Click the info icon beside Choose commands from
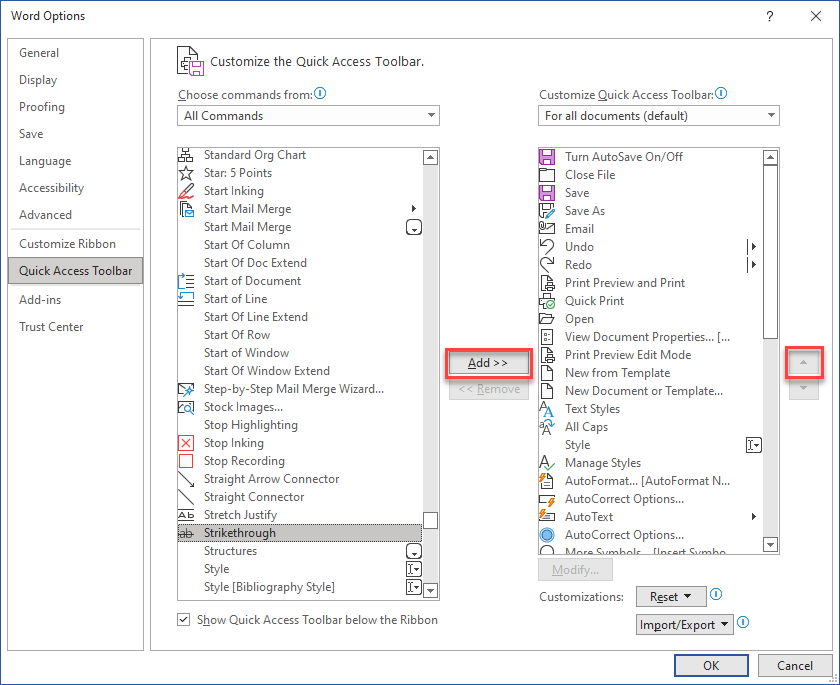Image resolution: width=840 pixels, height=685 pixels. coord(320,94)
